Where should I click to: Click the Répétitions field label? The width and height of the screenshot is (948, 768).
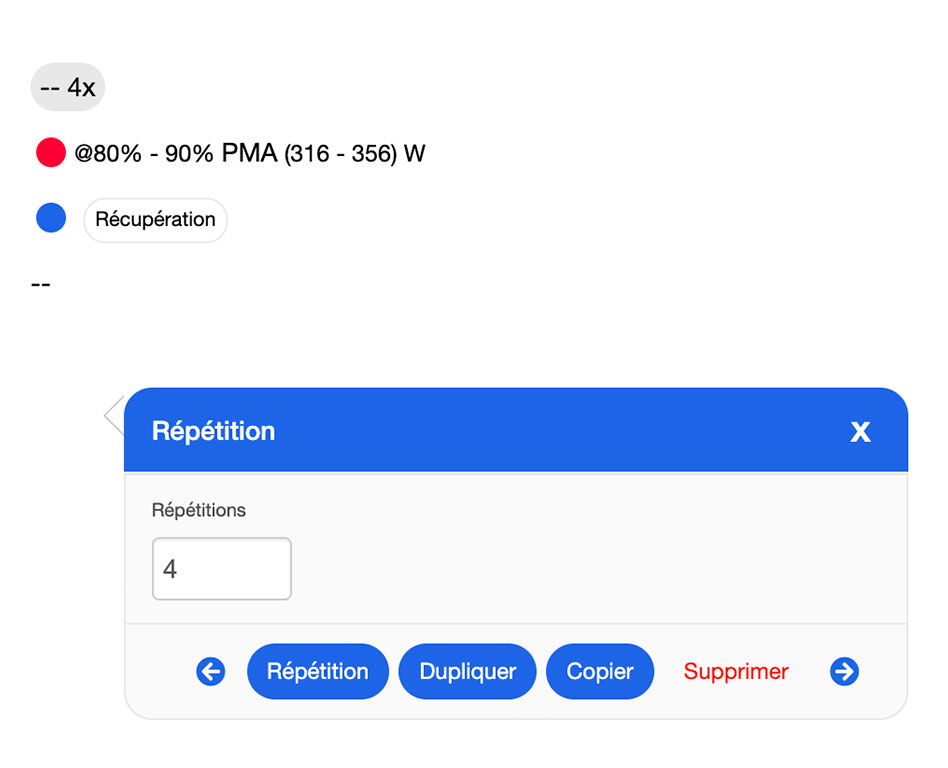198,510
